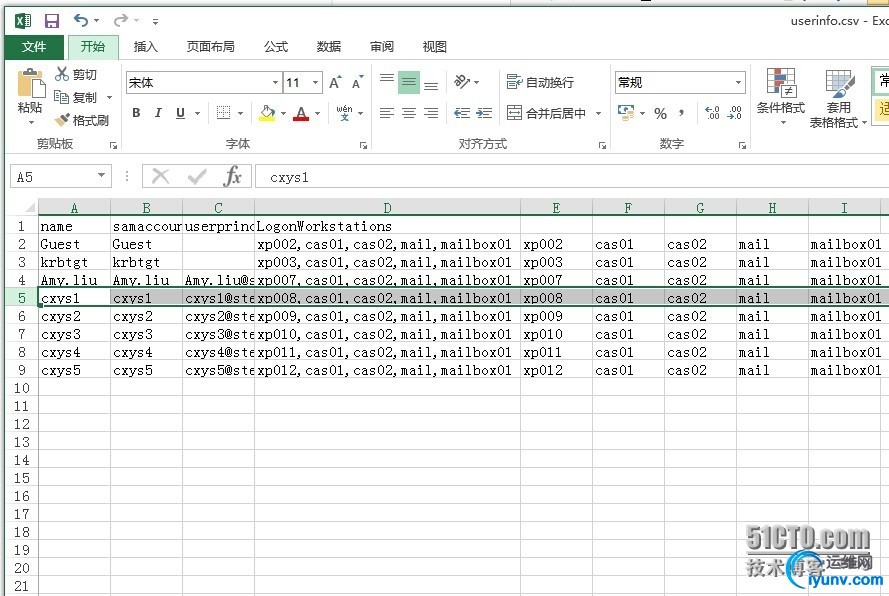The height and width of the screenshot is (596, 889).
Task: Open the 常规 number format dropdown
Action: click(738, 83)
